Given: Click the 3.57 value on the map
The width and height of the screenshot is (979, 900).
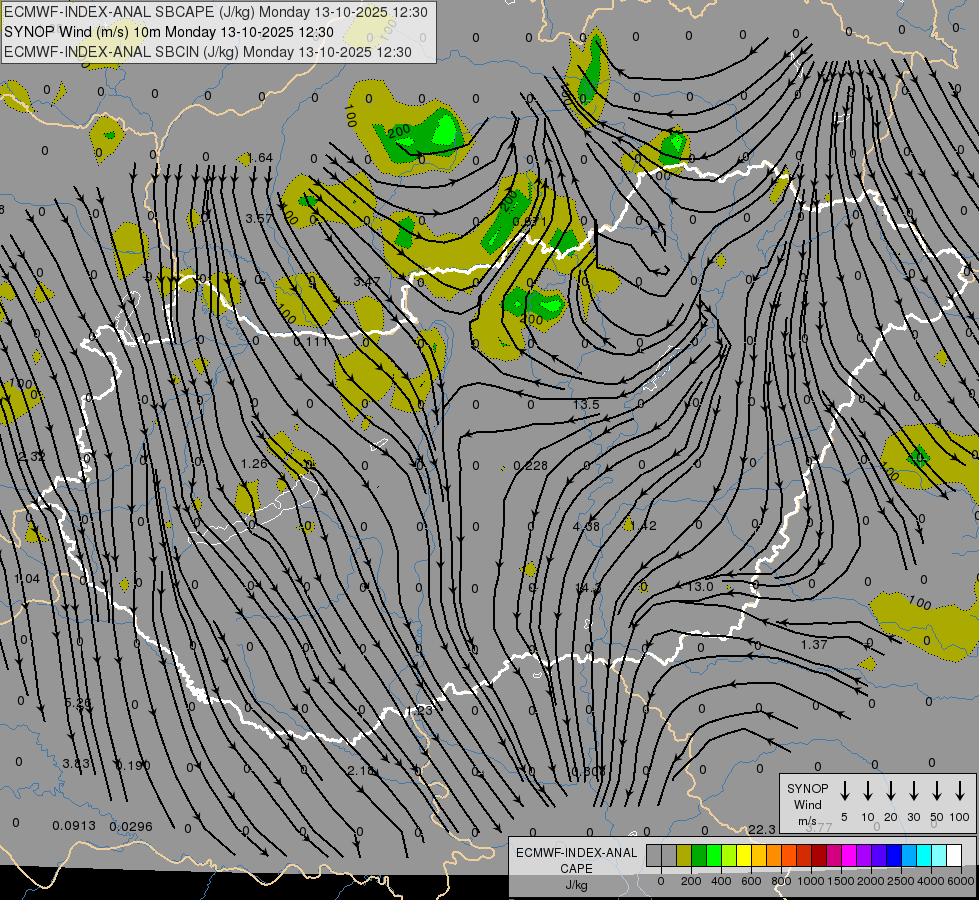Looking at the screenshot, I should (x=259, y=219).
